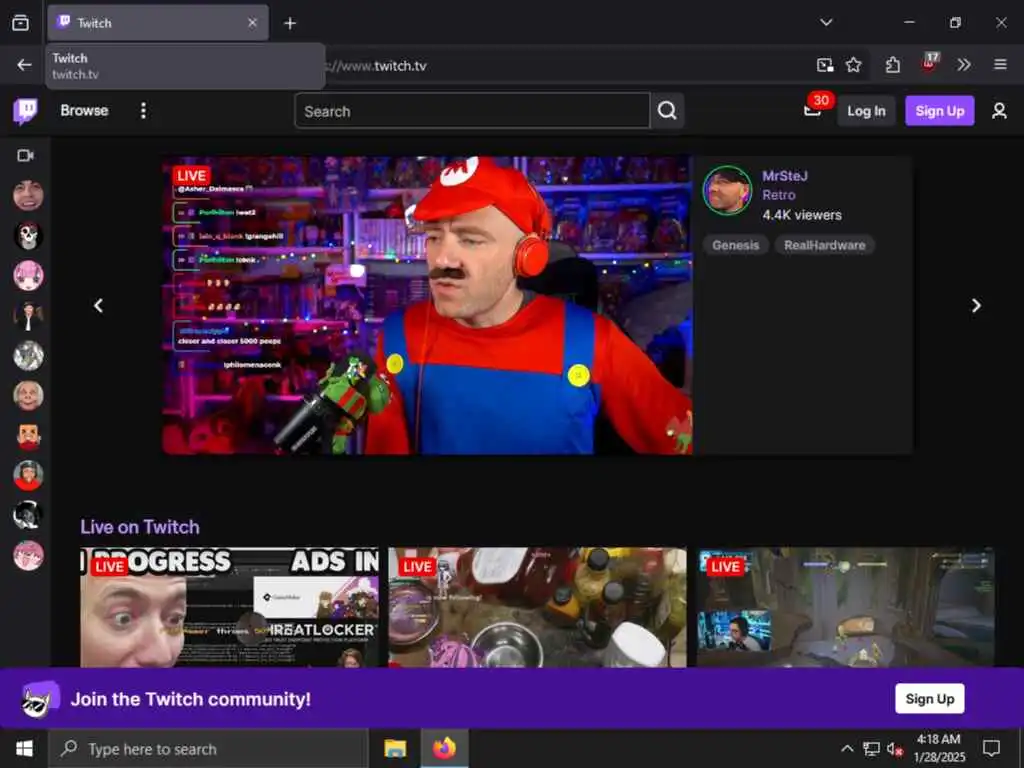Open the cooking jars live stream thumbnail

(537, 607)
